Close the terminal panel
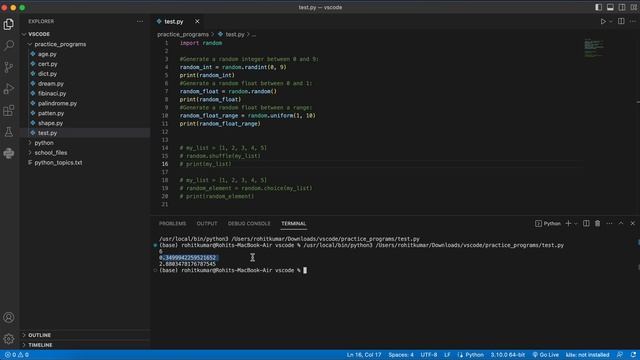The height and width of the screenshot is (360, 640). pos(633,223)
